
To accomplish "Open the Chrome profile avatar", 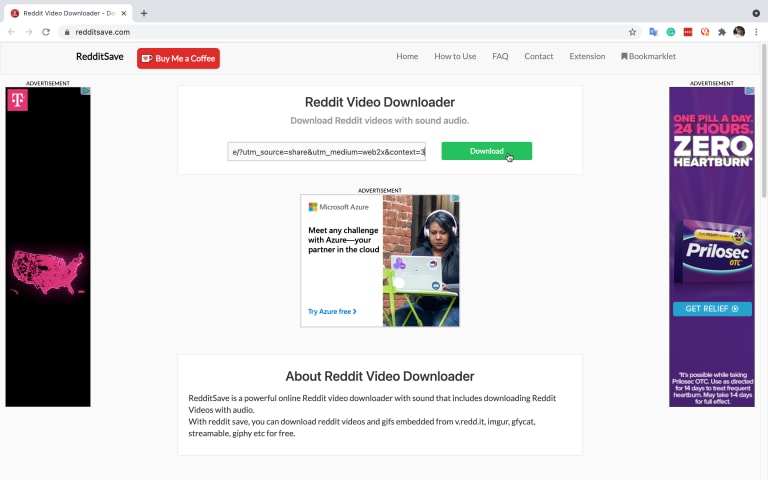I will (739, 32).
